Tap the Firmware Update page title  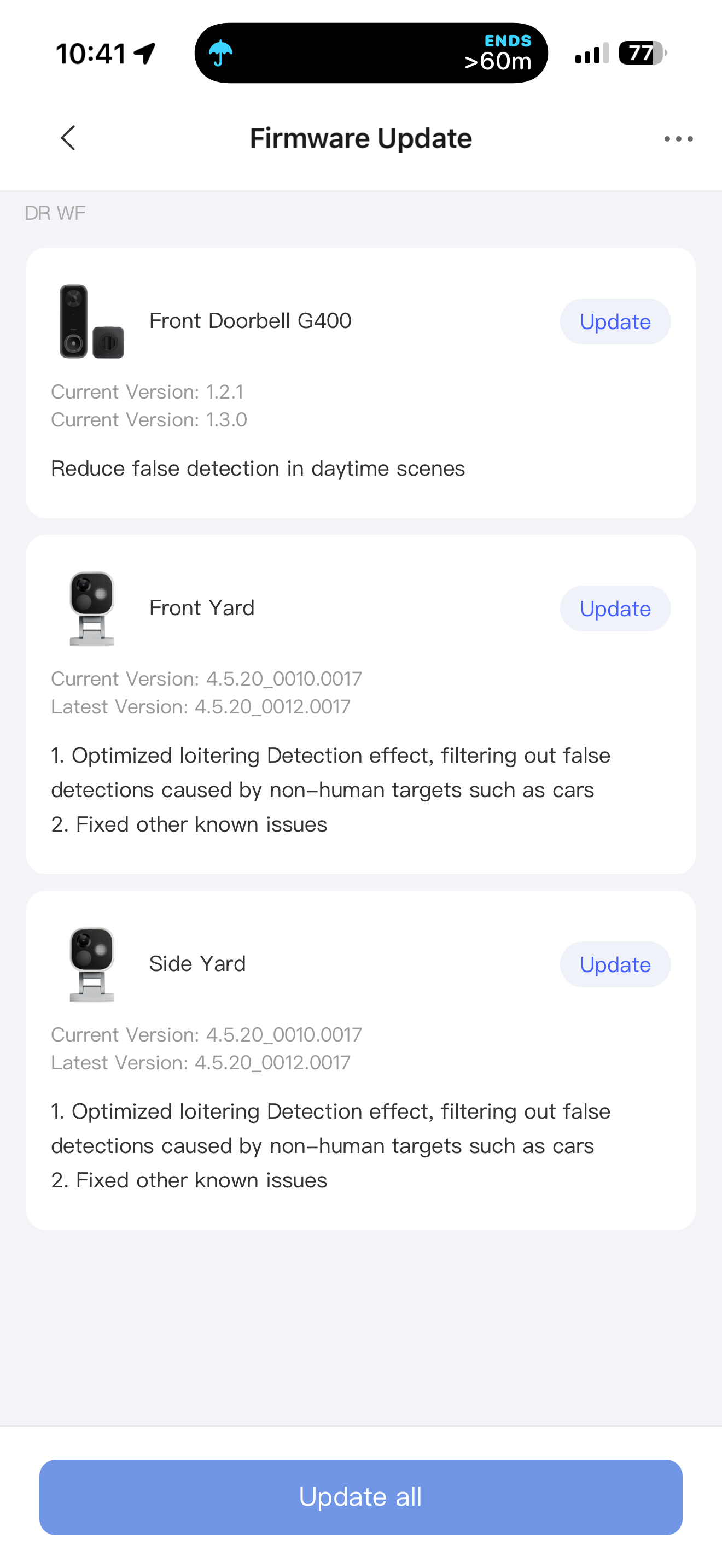pos(360,138)
